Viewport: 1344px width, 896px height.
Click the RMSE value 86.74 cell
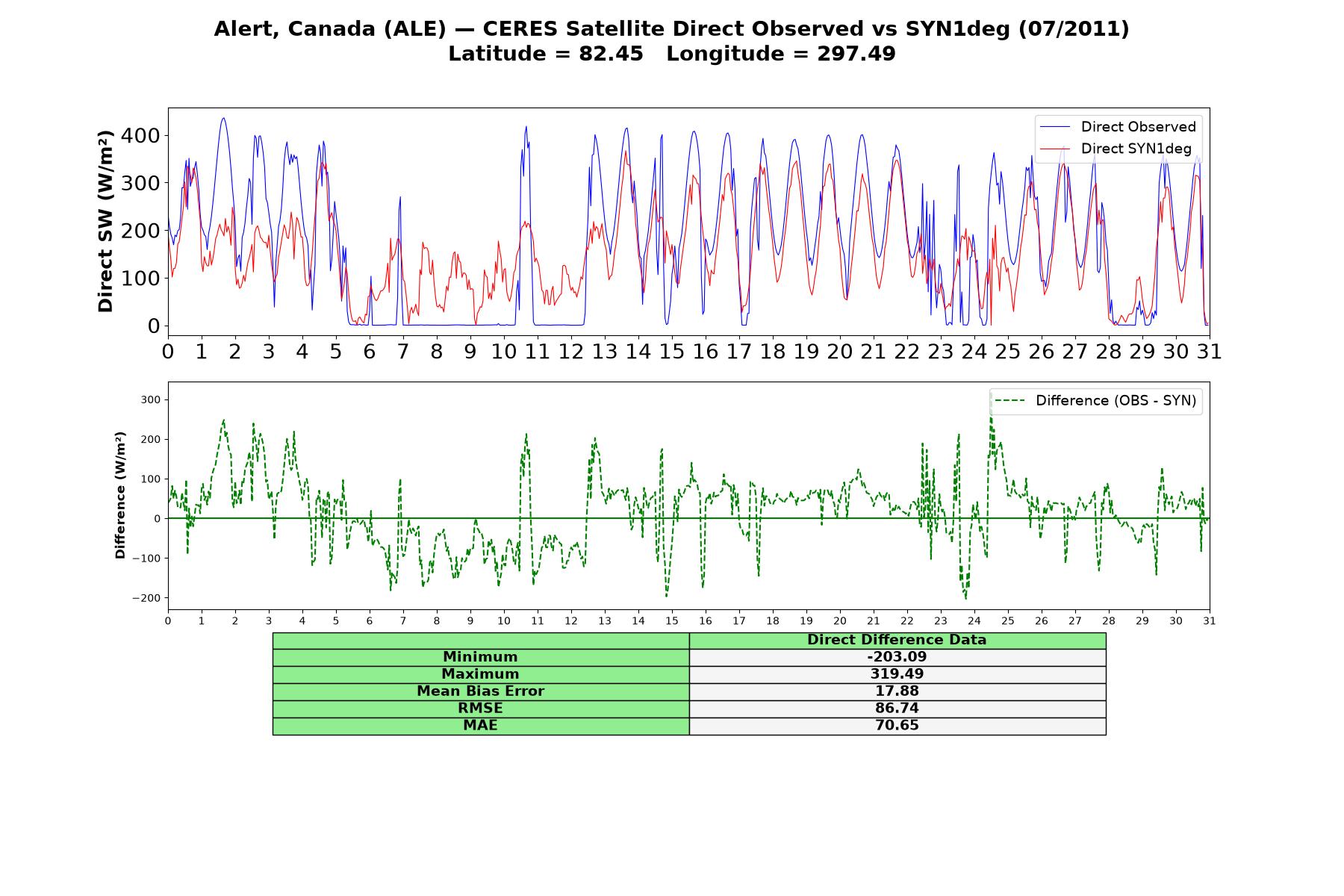(897, 709)
